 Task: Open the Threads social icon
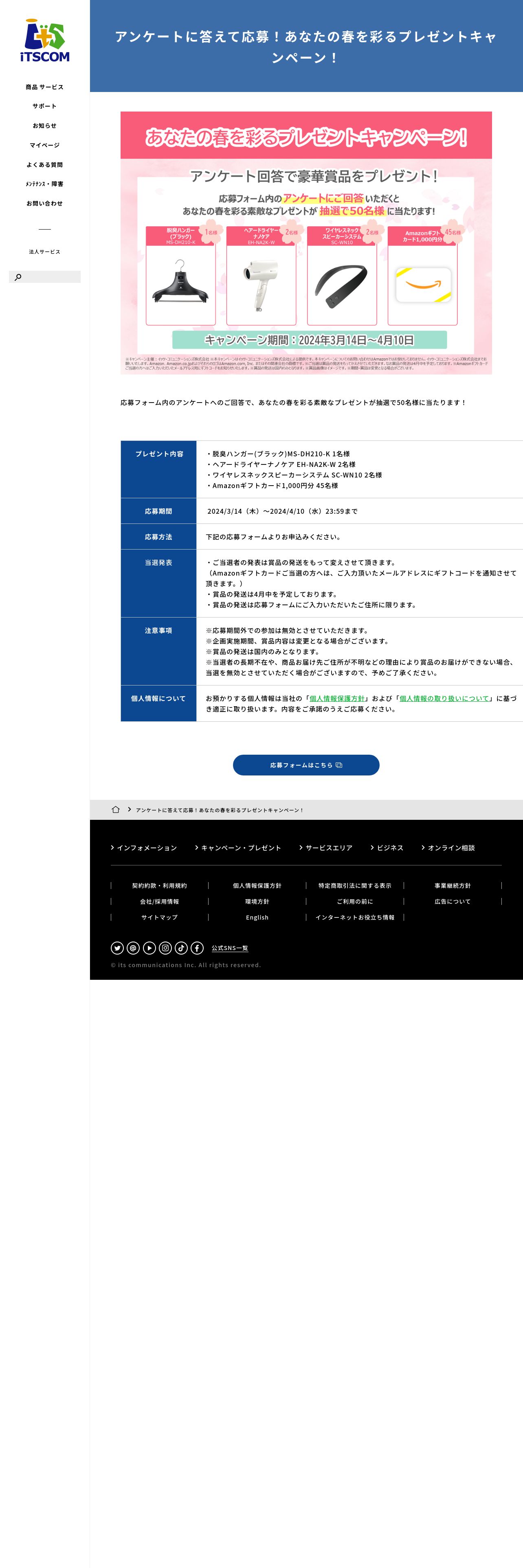coord(133,948)
